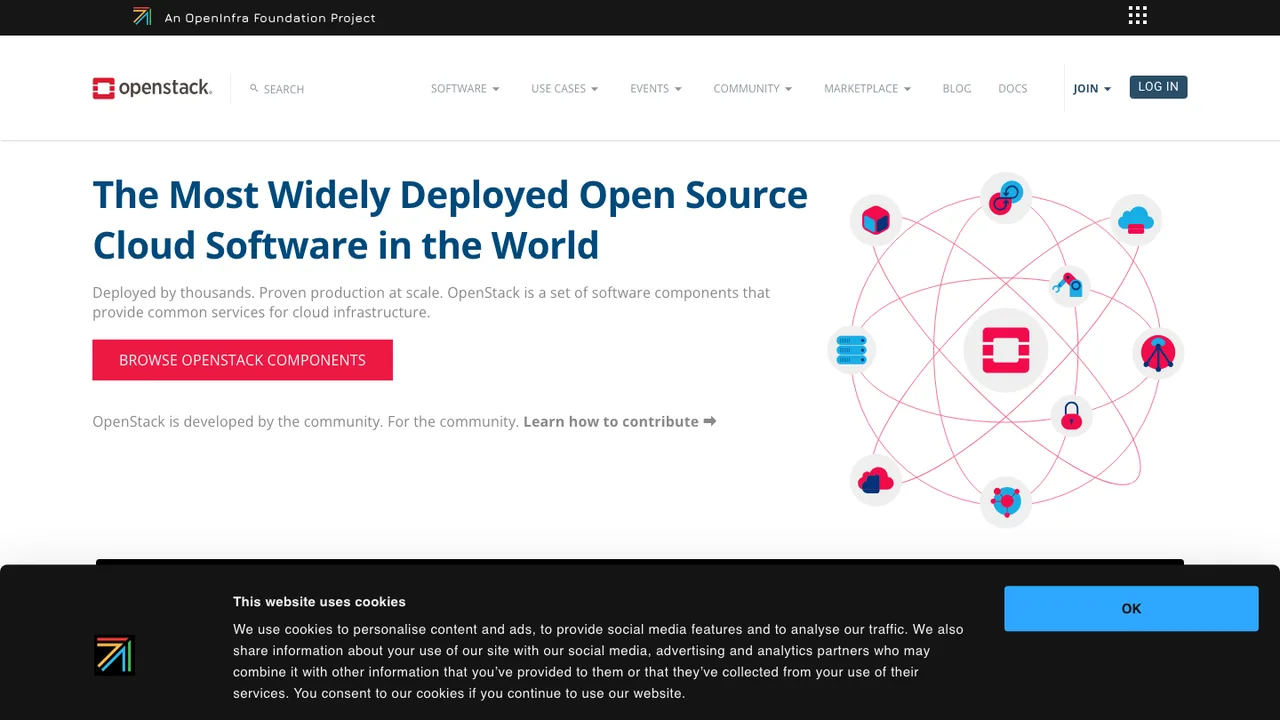
Task: Open the Join dropdown
Action: tap(1092, 89)
